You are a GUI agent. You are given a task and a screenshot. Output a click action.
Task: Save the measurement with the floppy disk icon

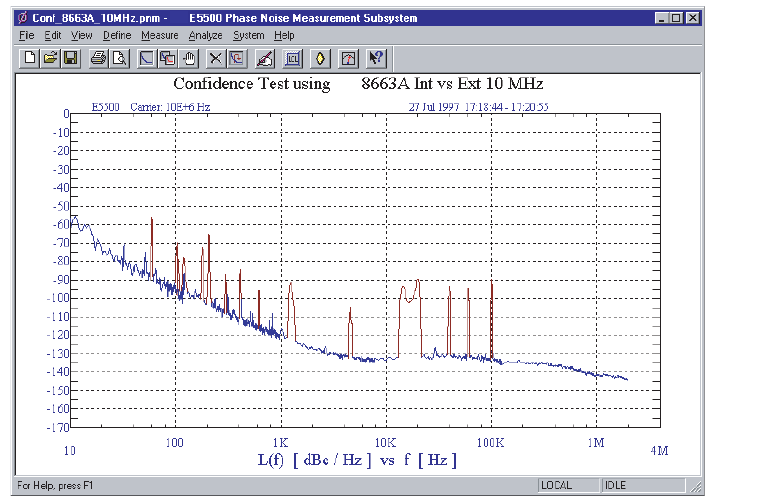tap(70, 58)
